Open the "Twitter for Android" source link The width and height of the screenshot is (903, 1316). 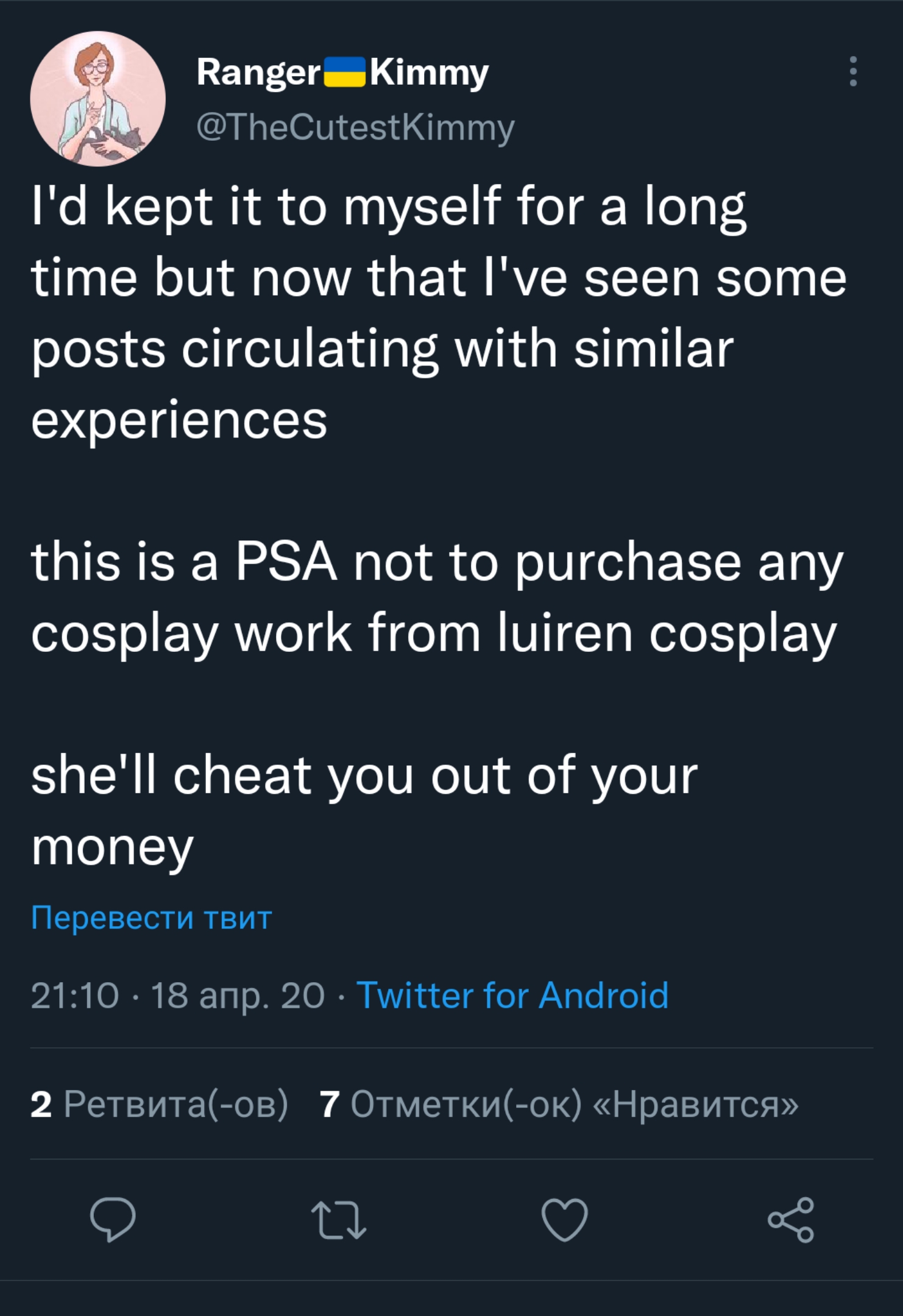(x=512, y=996)
